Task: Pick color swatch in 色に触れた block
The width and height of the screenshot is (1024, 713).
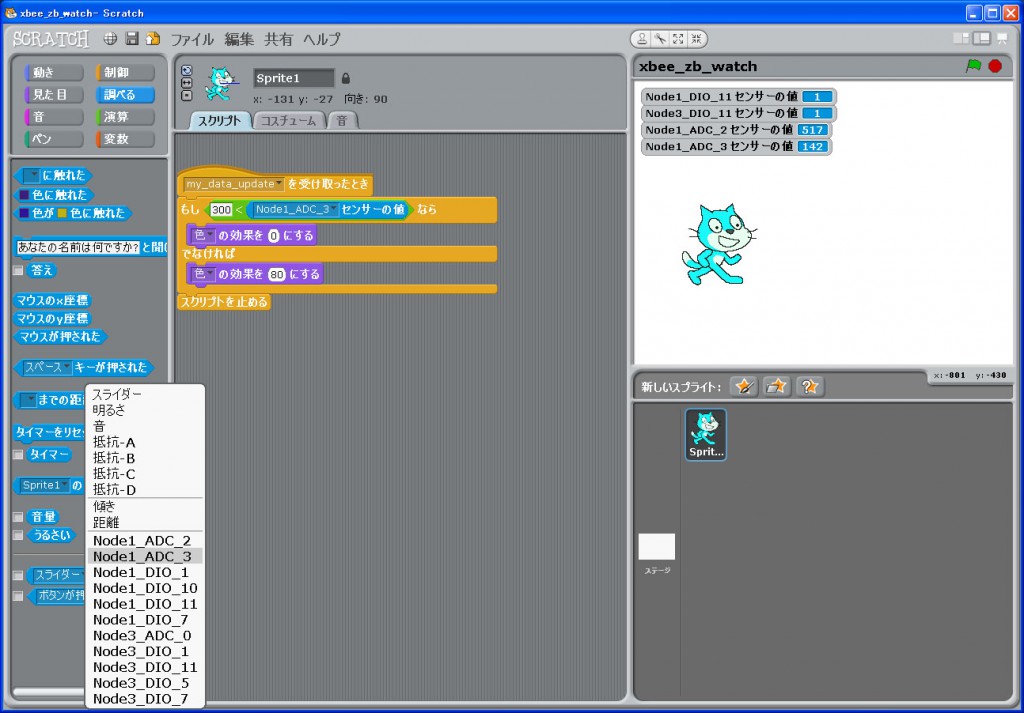Action: pos(24,195)
